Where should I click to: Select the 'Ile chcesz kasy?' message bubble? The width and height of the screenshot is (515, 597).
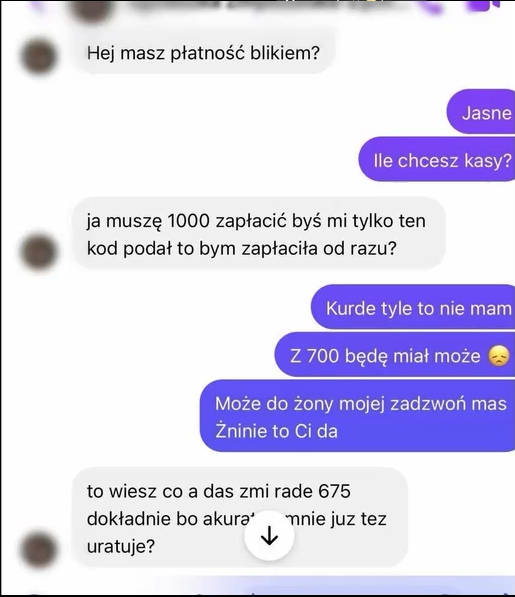(437, 160)
